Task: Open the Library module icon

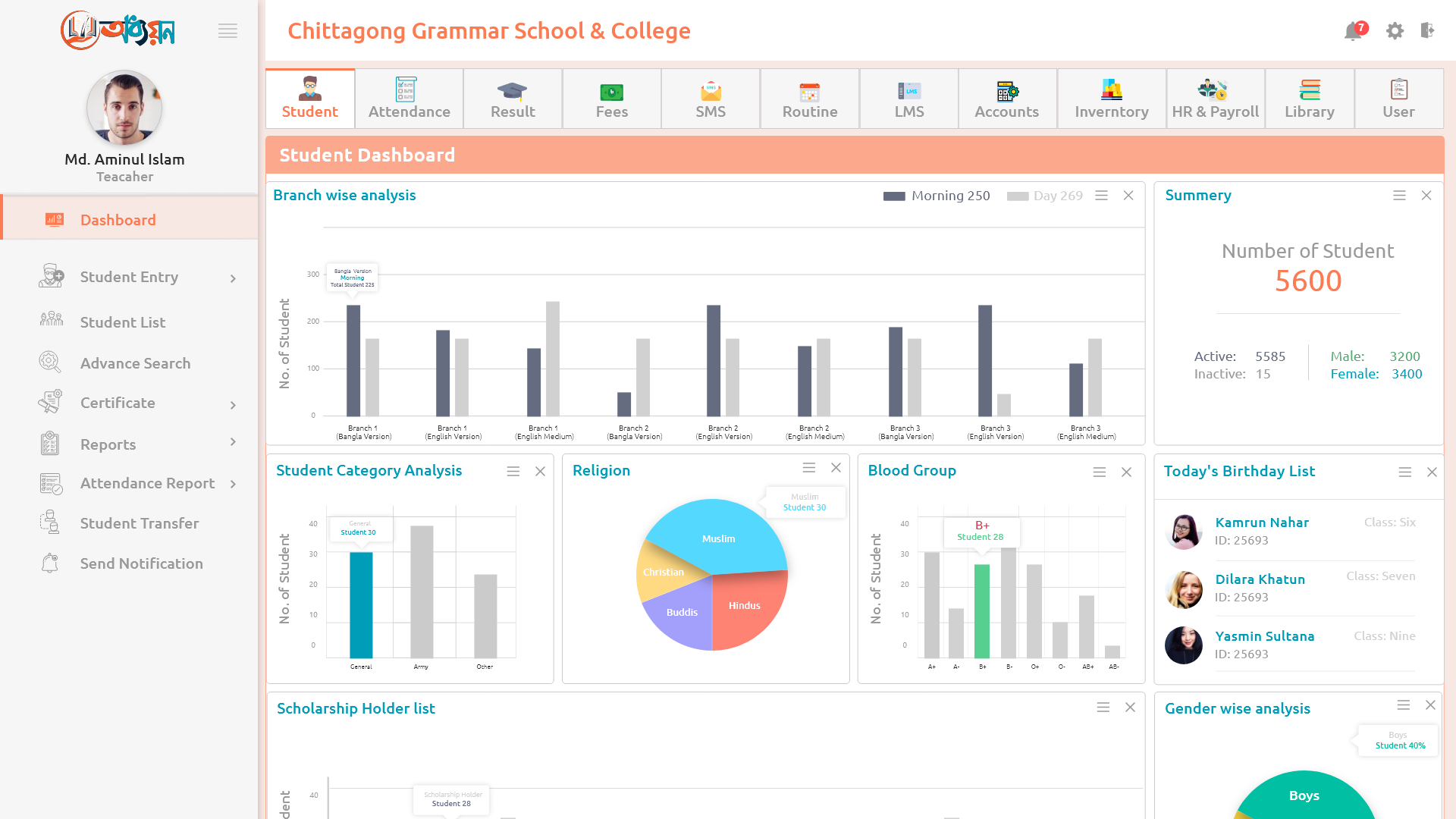Action: click(1310, 90)
